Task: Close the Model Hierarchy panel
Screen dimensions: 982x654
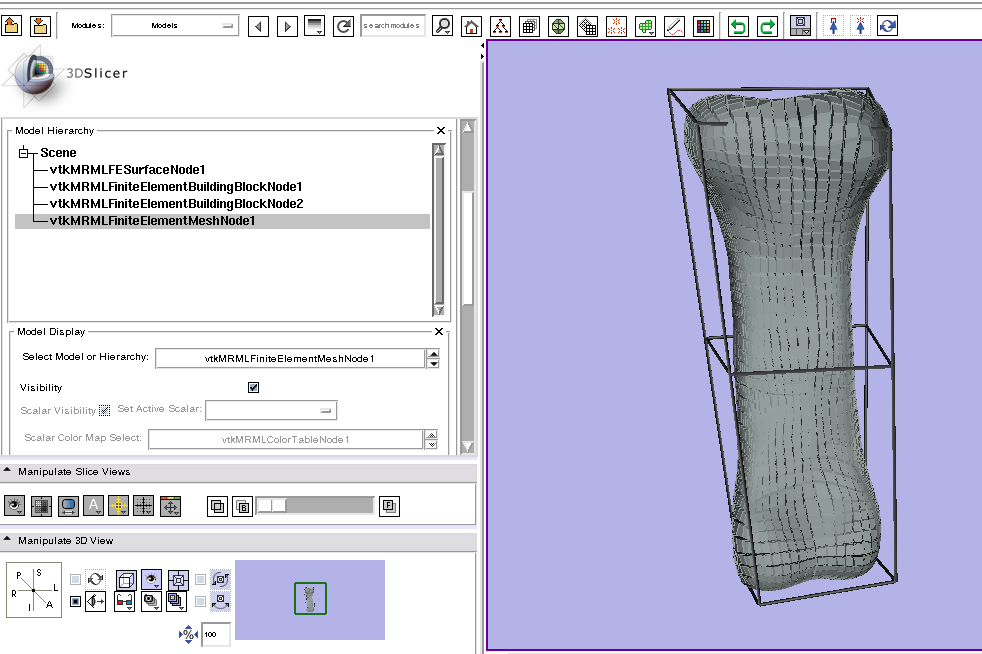Action: pos(441,131)
